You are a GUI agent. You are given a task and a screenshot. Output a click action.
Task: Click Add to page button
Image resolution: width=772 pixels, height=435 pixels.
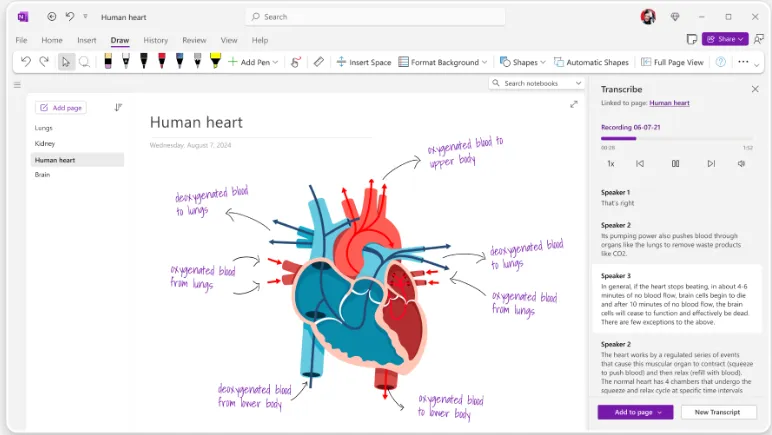(x=635, y=412)
